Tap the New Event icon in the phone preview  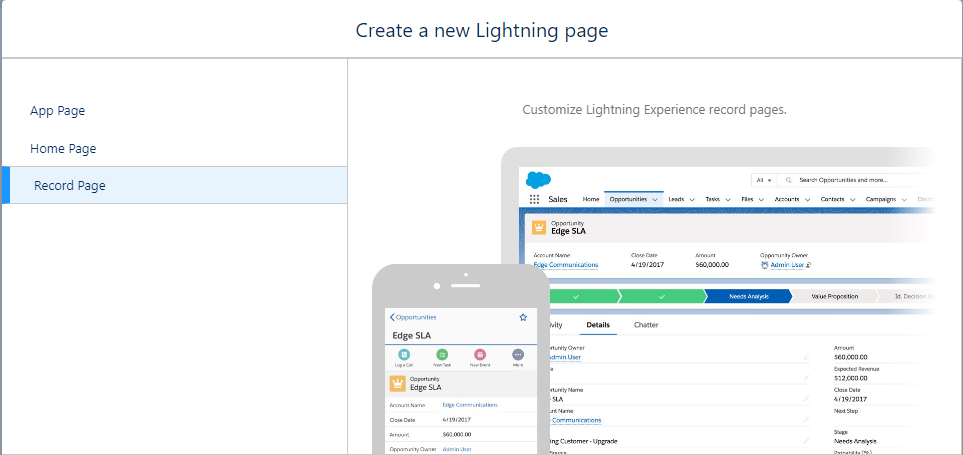point(480,354)
